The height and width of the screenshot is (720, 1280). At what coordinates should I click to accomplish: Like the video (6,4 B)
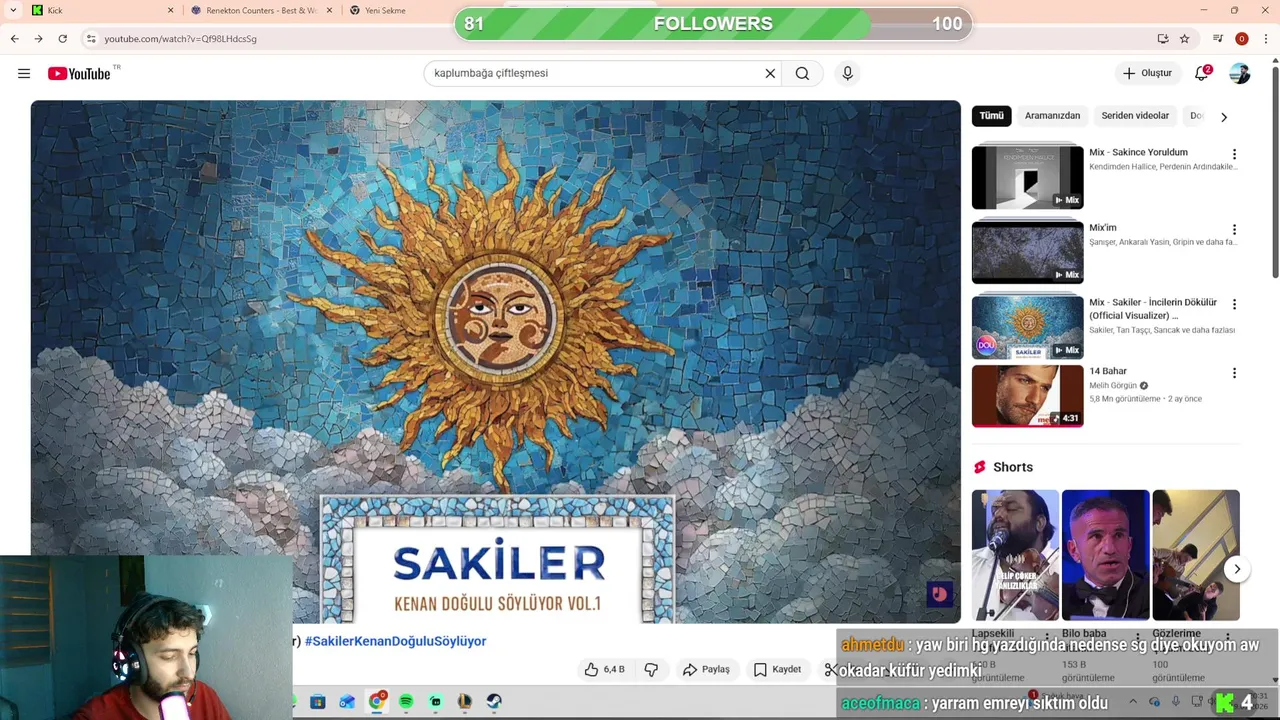tap(605, 669)
